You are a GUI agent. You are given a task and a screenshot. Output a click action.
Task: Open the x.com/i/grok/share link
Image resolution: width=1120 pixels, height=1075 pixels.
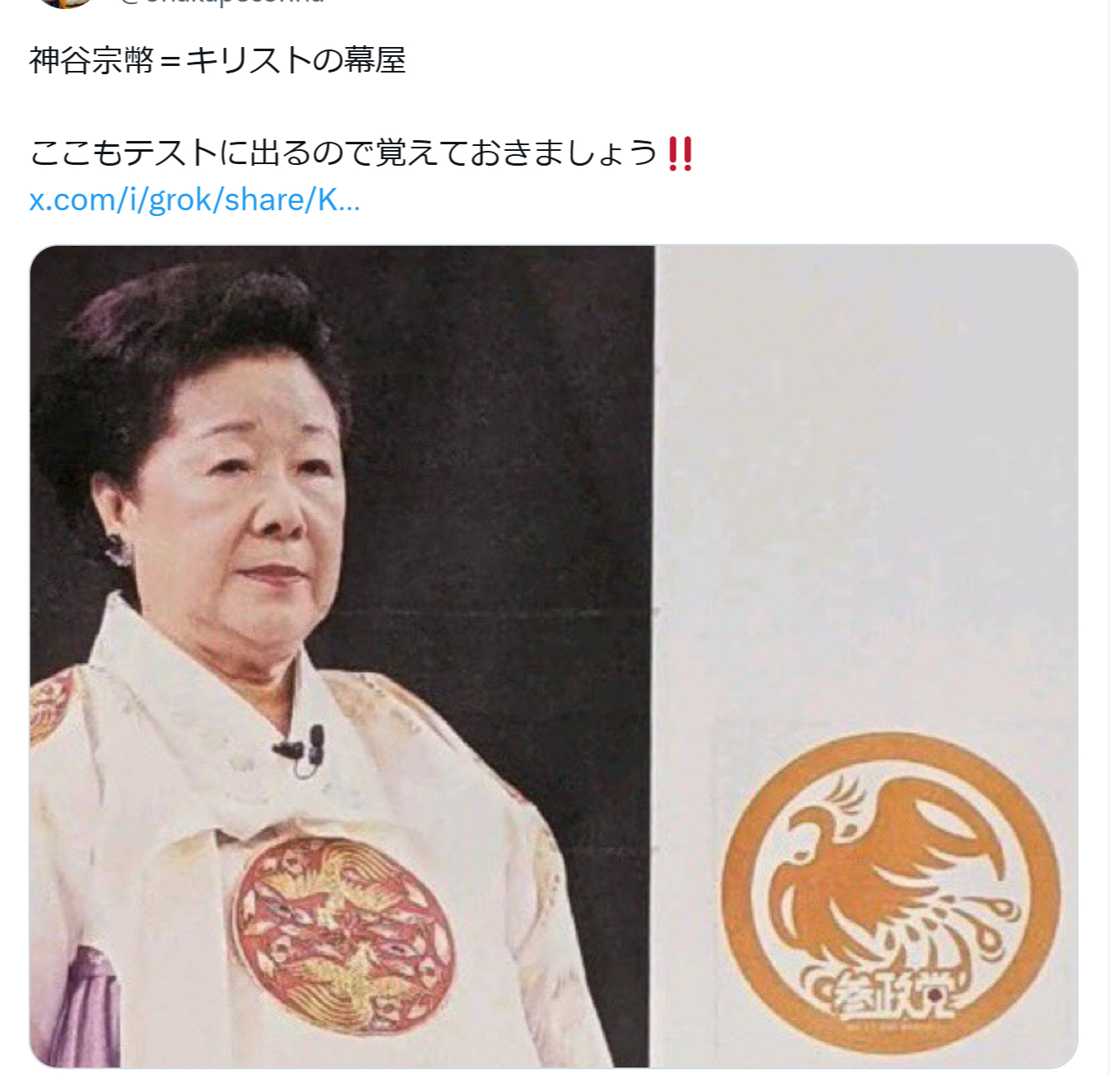tap(194, 200)
